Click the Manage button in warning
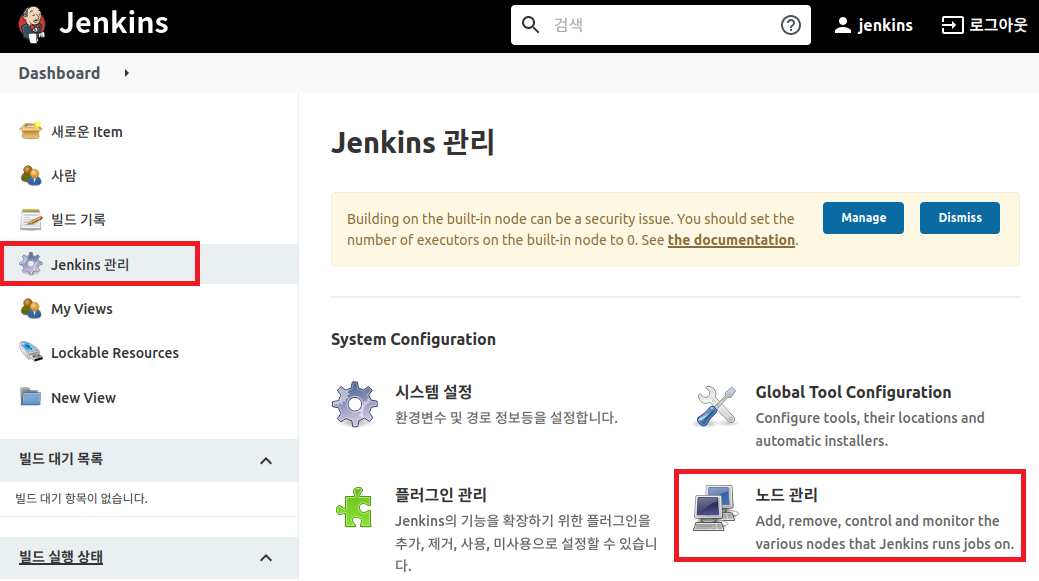Screen dimensions: 1039x581 click(863, 218)
